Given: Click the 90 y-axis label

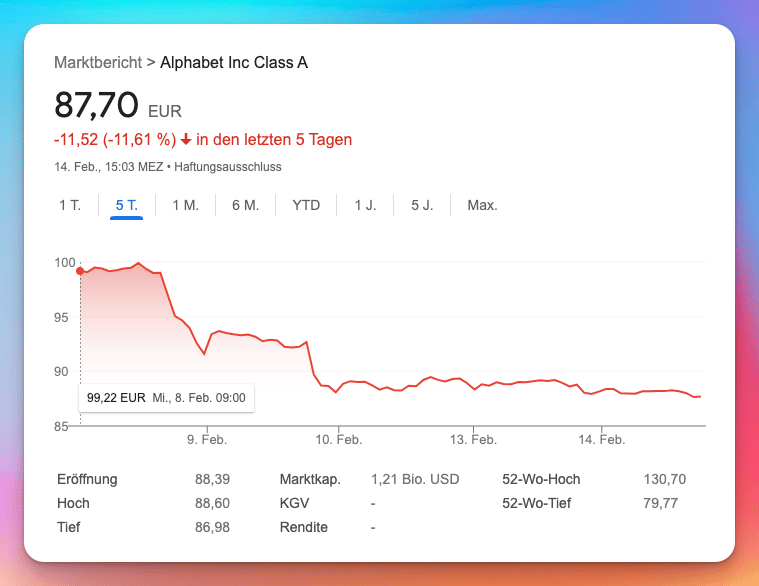Looking at the screenshot, I should click(61, 372).
